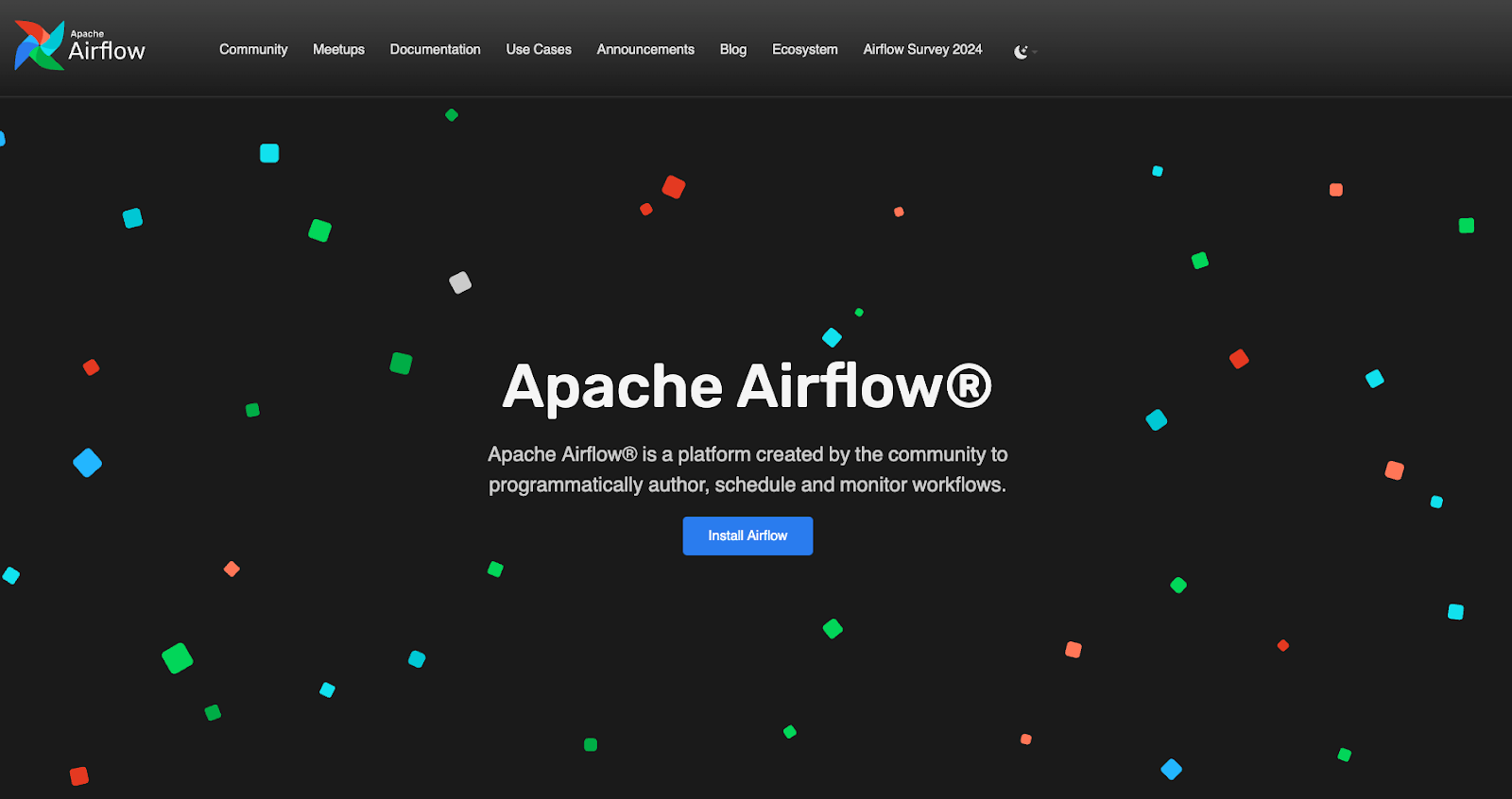Open the dark mode theme toggle
The height and width of the screenshot is (799, 1512).
[1025, 51]
